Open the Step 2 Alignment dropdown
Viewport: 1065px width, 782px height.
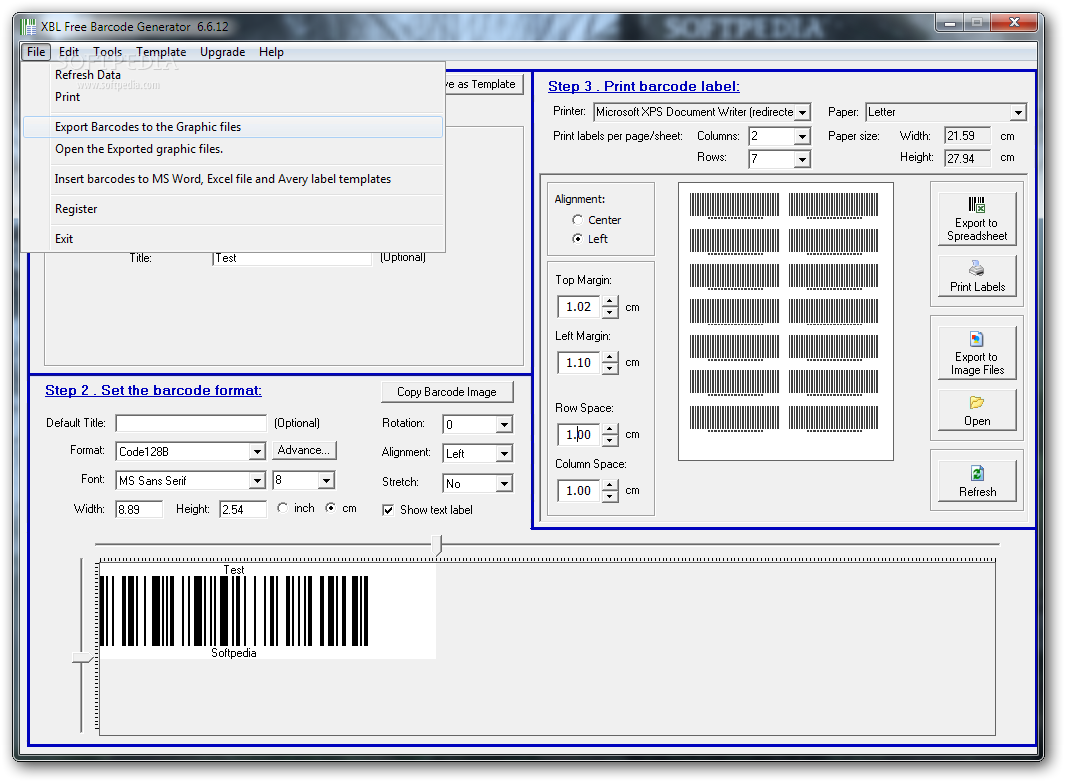pos(504,453)
